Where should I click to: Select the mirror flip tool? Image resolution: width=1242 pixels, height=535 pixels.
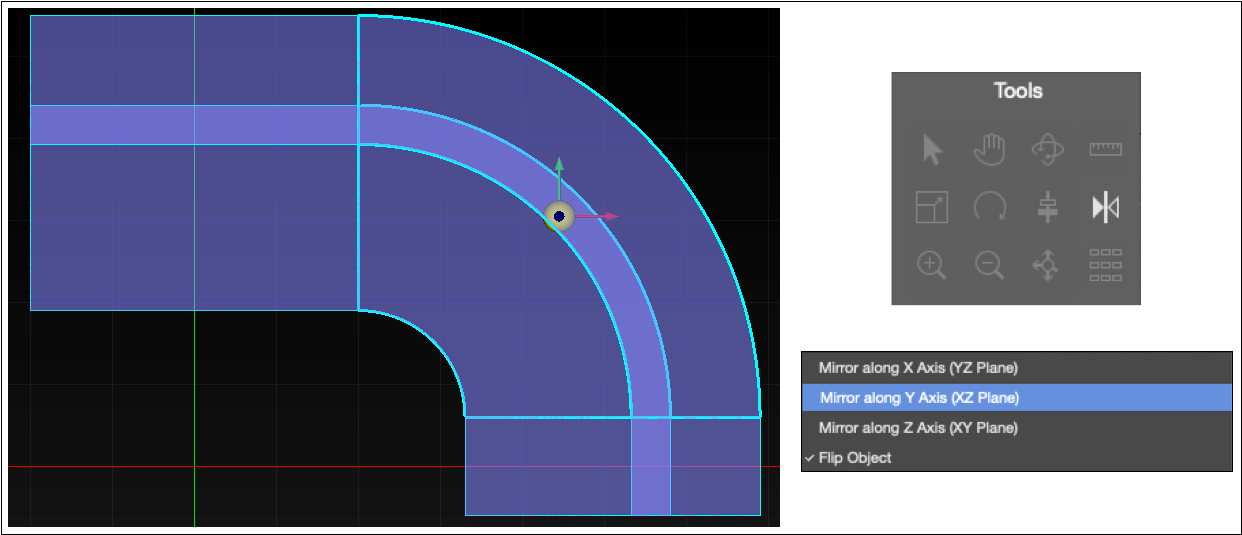tap(1105, 208)
